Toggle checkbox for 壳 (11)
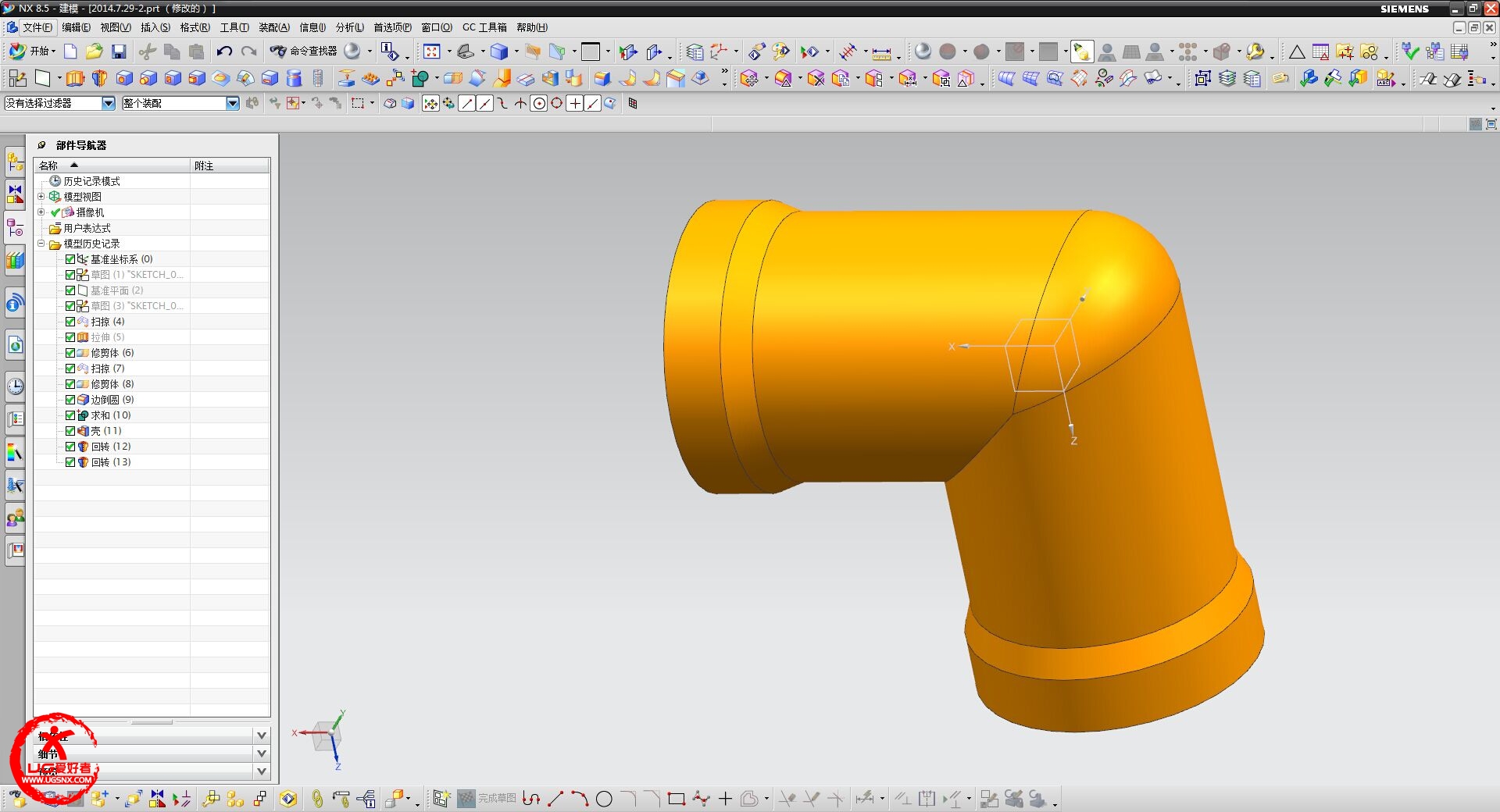Screen dimensions: 1500x812 70,431
